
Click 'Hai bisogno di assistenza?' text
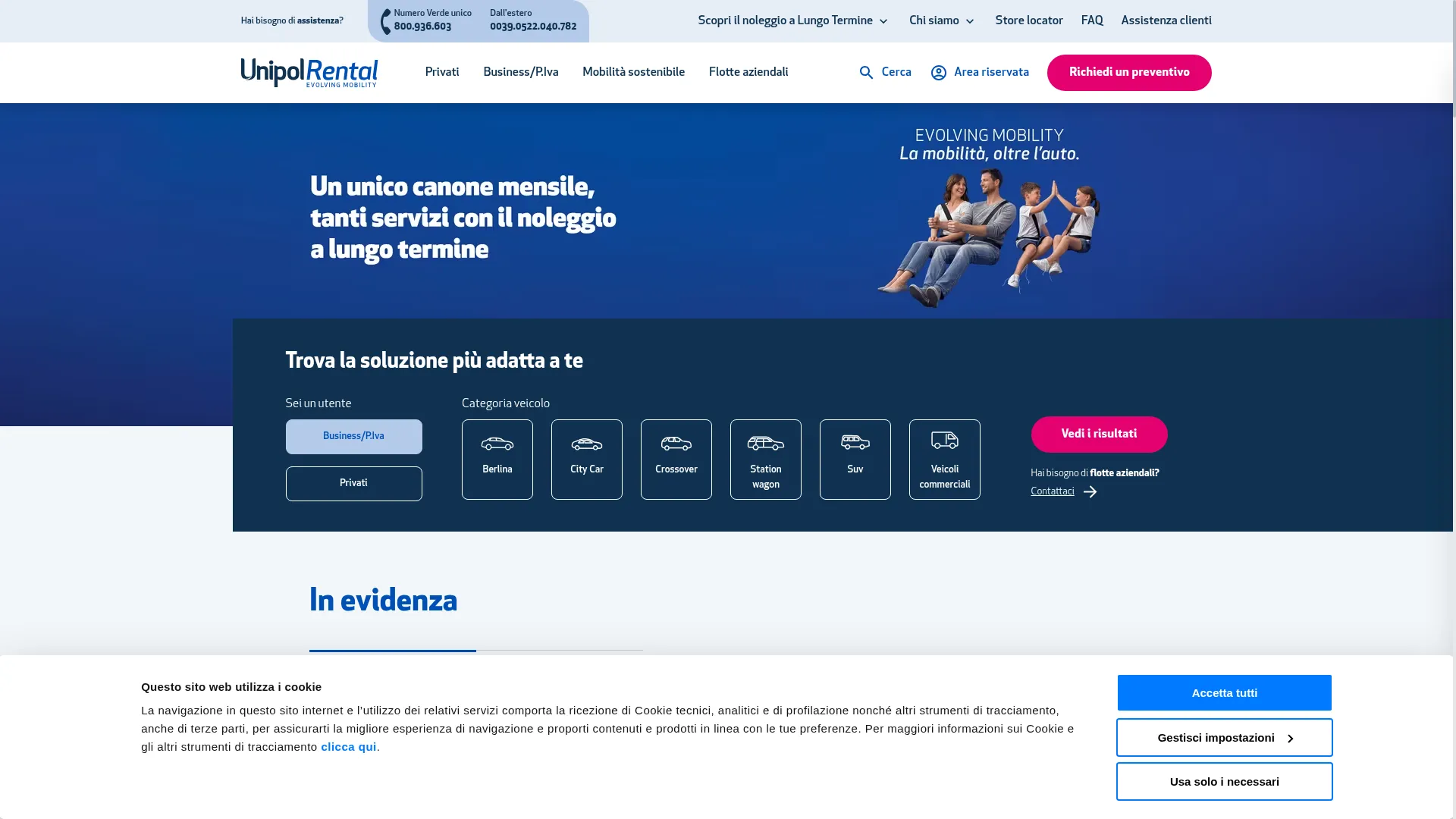click(292, 21)
